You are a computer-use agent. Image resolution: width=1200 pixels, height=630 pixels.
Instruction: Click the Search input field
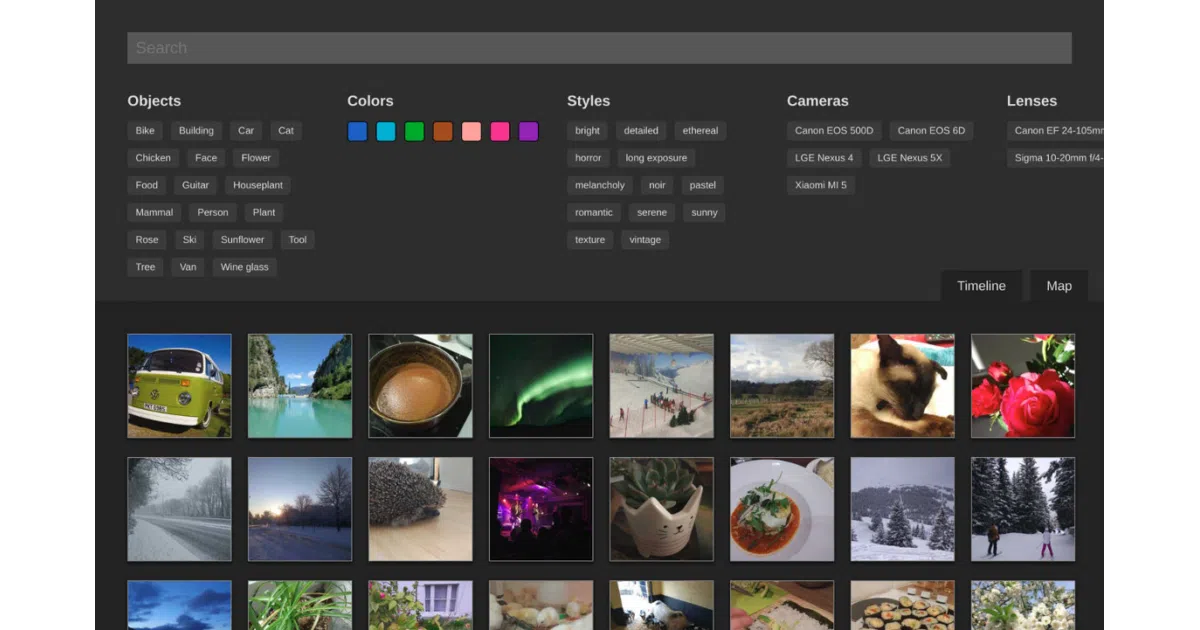click(599, 48)
